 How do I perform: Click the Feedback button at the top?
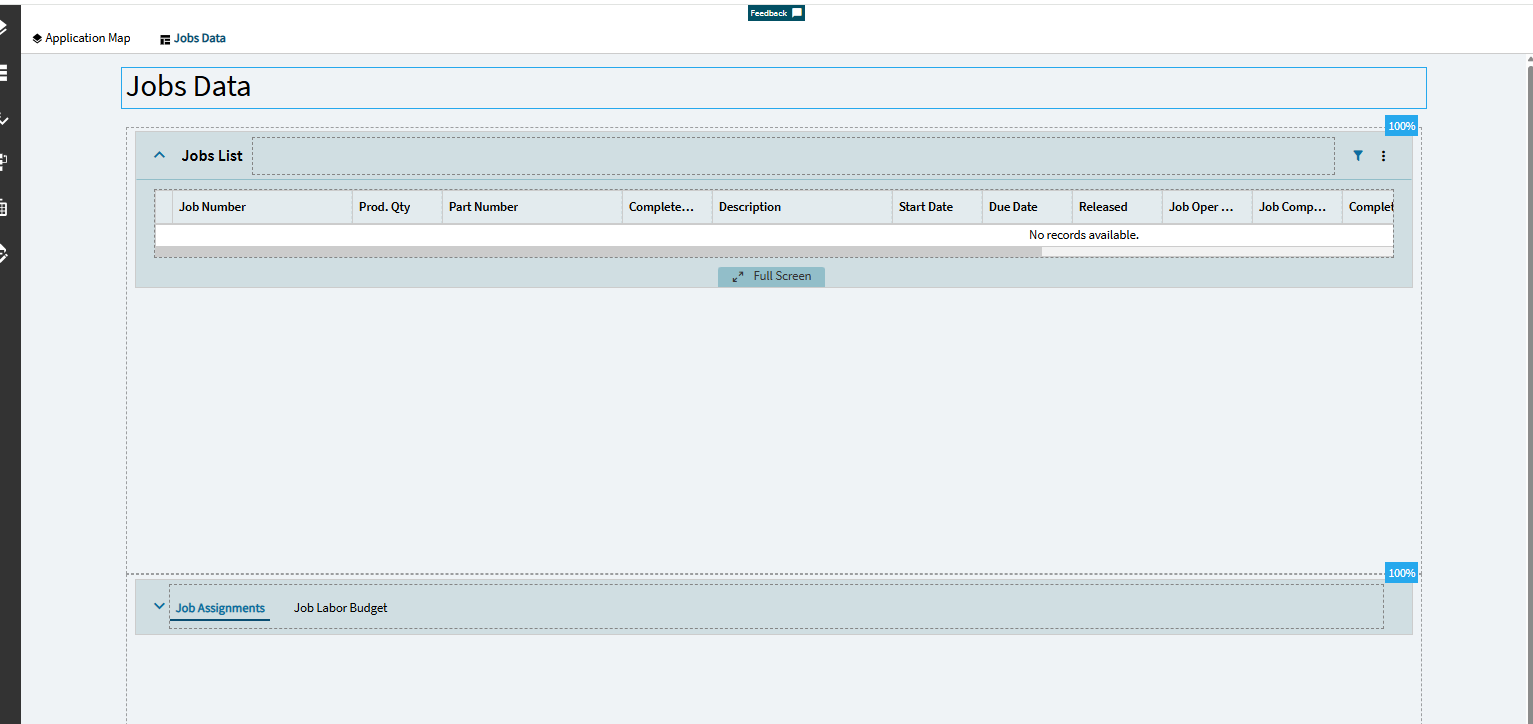(x=776, y=13)
